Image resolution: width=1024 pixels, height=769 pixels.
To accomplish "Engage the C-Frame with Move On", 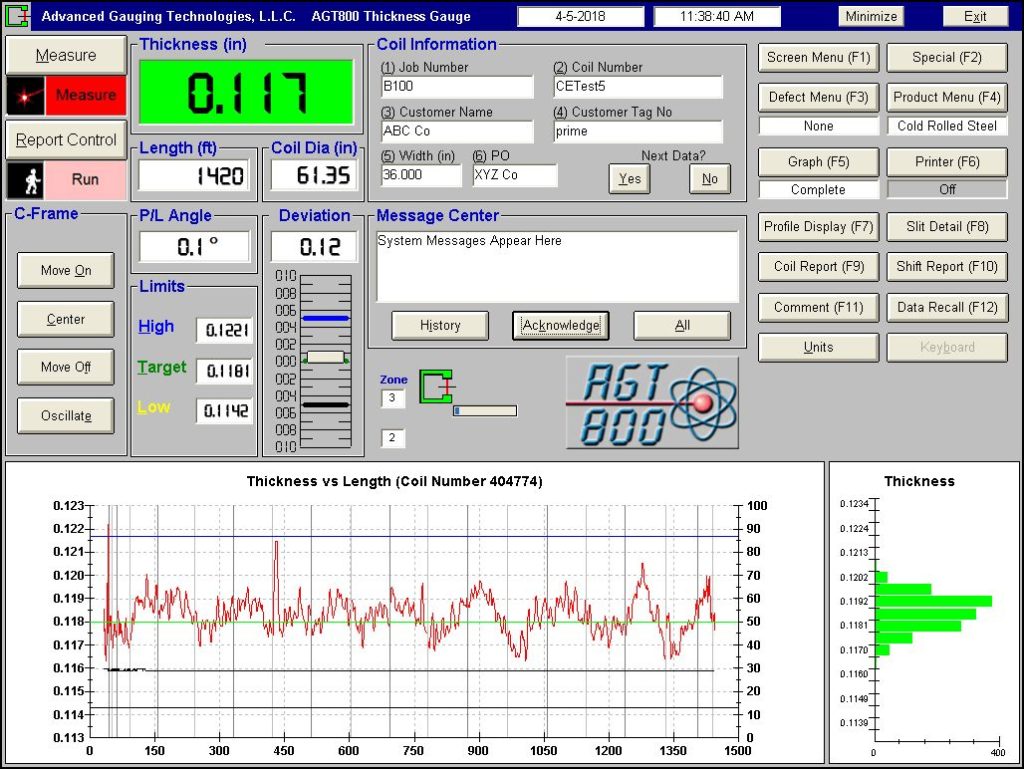I will (x=65, y=270).
